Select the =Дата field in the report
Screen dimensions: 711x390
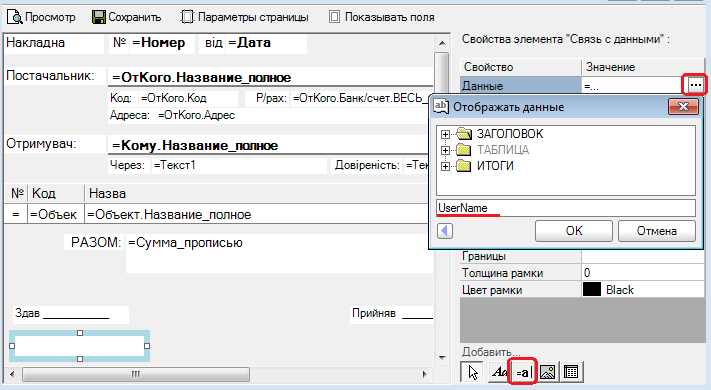click(x=266, y=43)
